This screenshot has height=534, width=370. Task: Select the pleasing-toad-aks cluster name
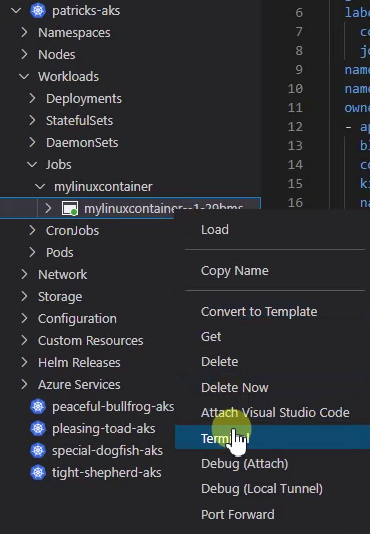104,429
